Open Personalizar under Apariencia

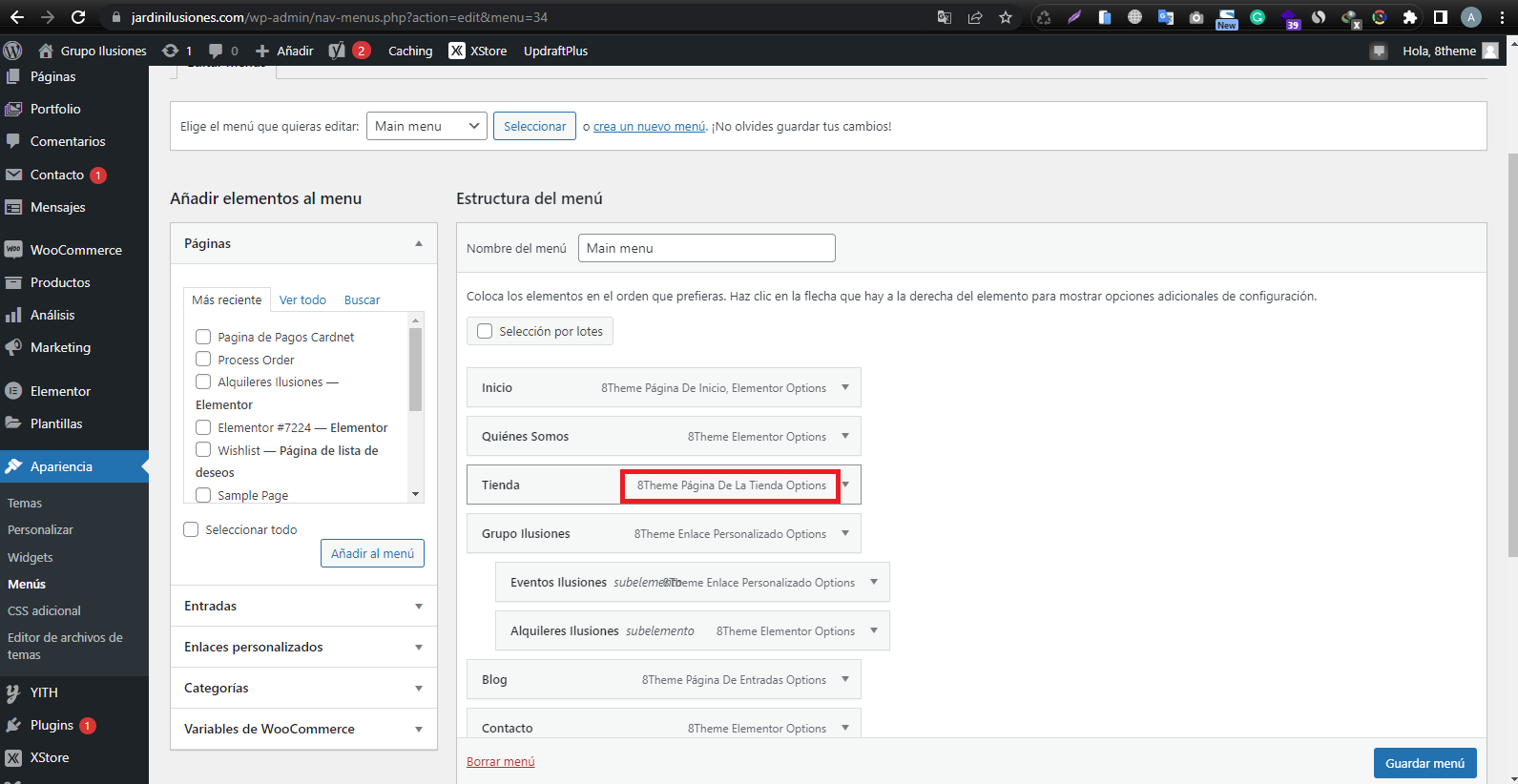(40, 529)
